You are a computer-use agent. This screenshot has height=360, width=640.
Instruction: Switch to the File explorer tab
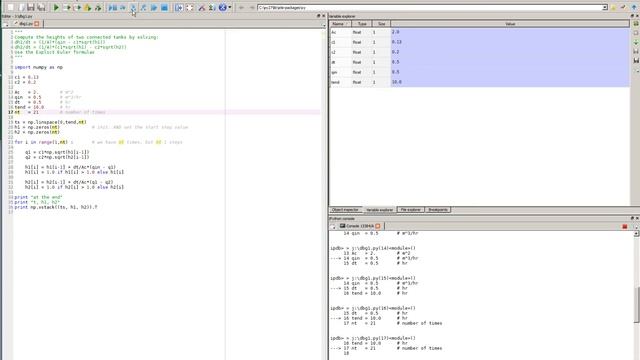pyautogui.click(x=410, y=210)
